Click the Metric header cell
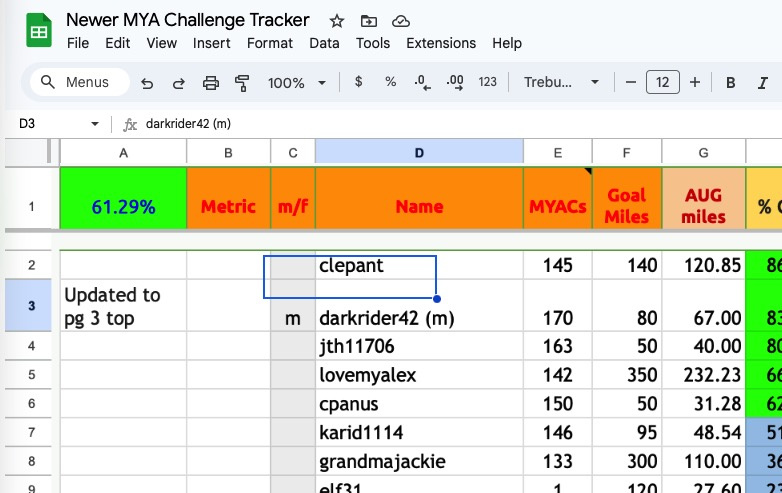Viewport: 782px width, 493px height. pyautogui.click(x=228, y=198)
